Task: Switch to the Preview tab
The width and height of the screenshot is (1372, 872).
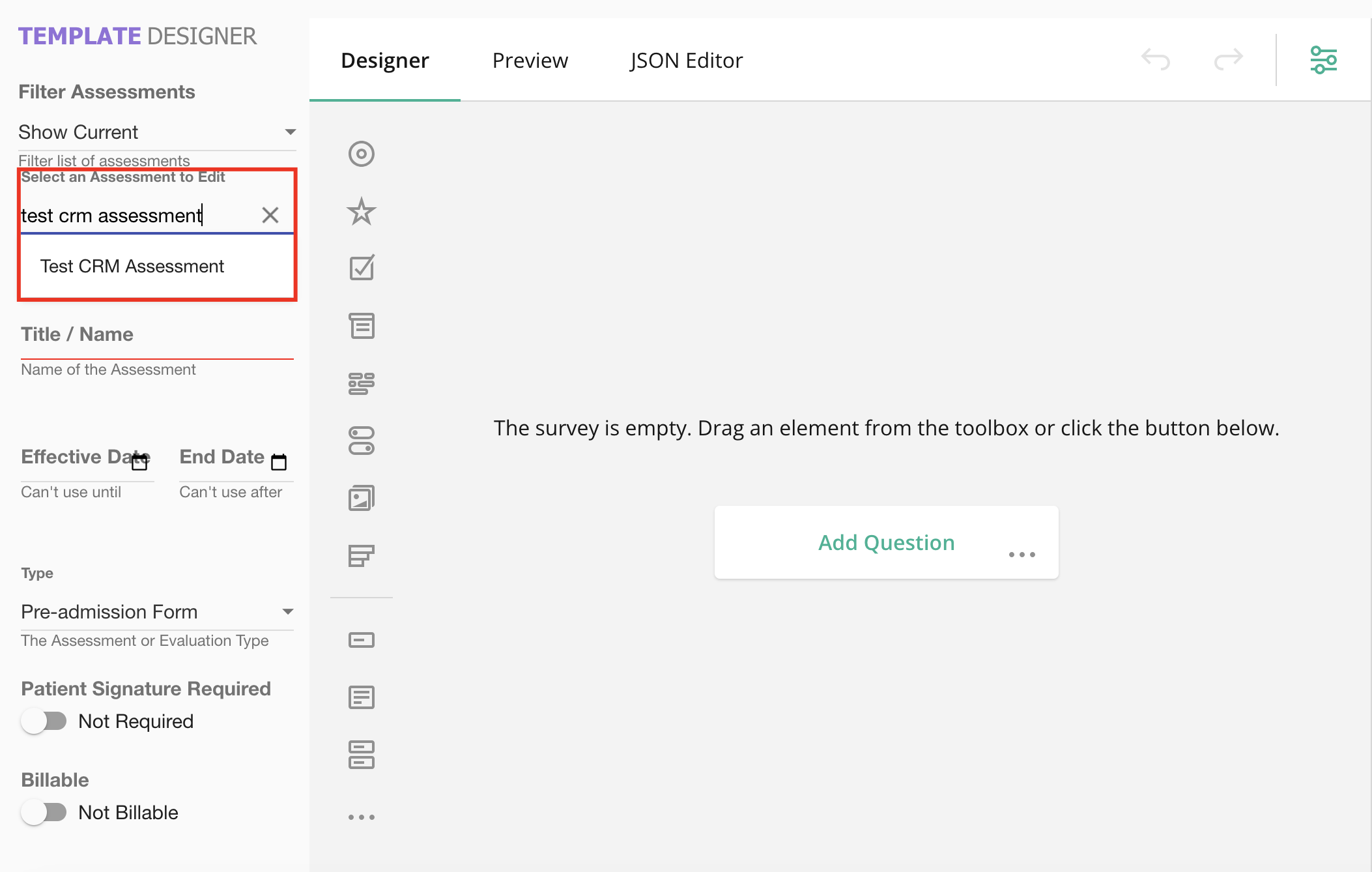Action: pos(530,61)
